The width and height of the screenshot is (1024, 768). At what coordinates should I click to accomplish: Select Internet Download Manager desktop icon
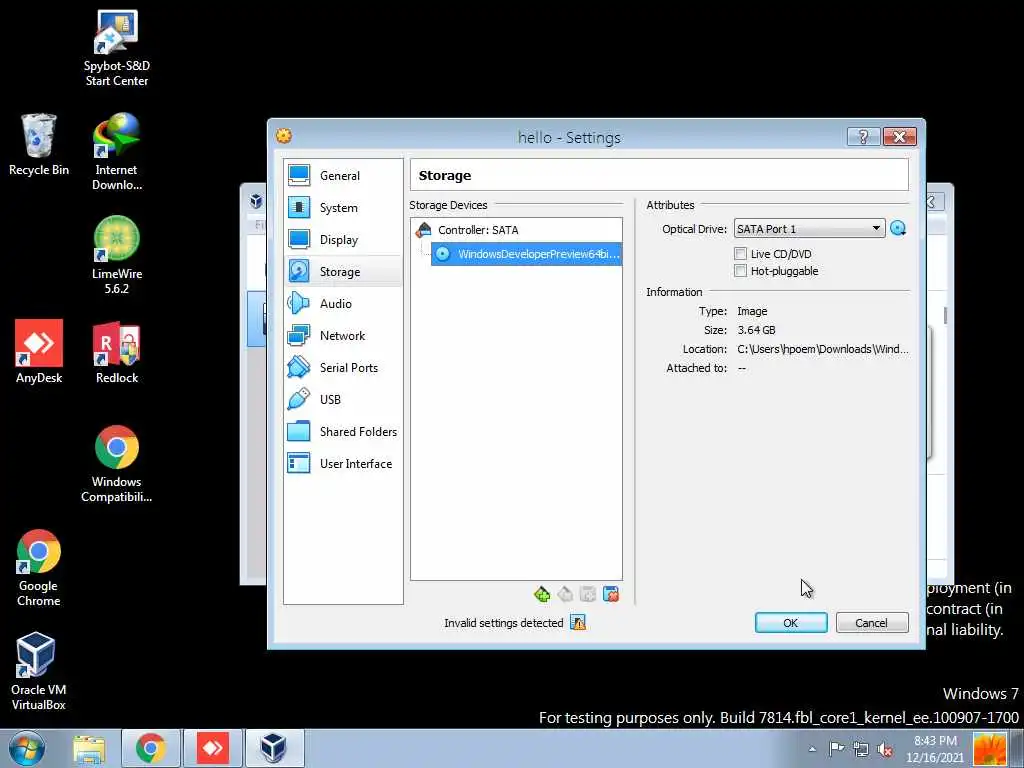pyautogui.click(x=117, y=152)
